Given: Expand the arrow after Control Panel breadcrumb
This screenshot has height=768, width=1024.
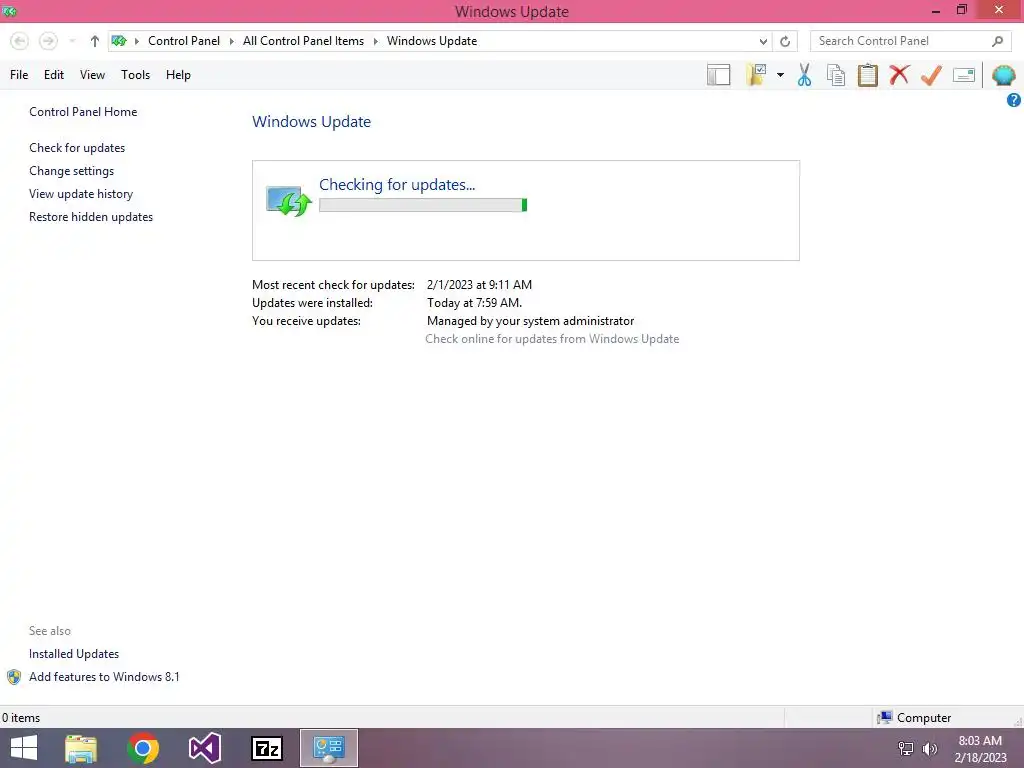Looking at the screenshot, I should click(231, 41).
